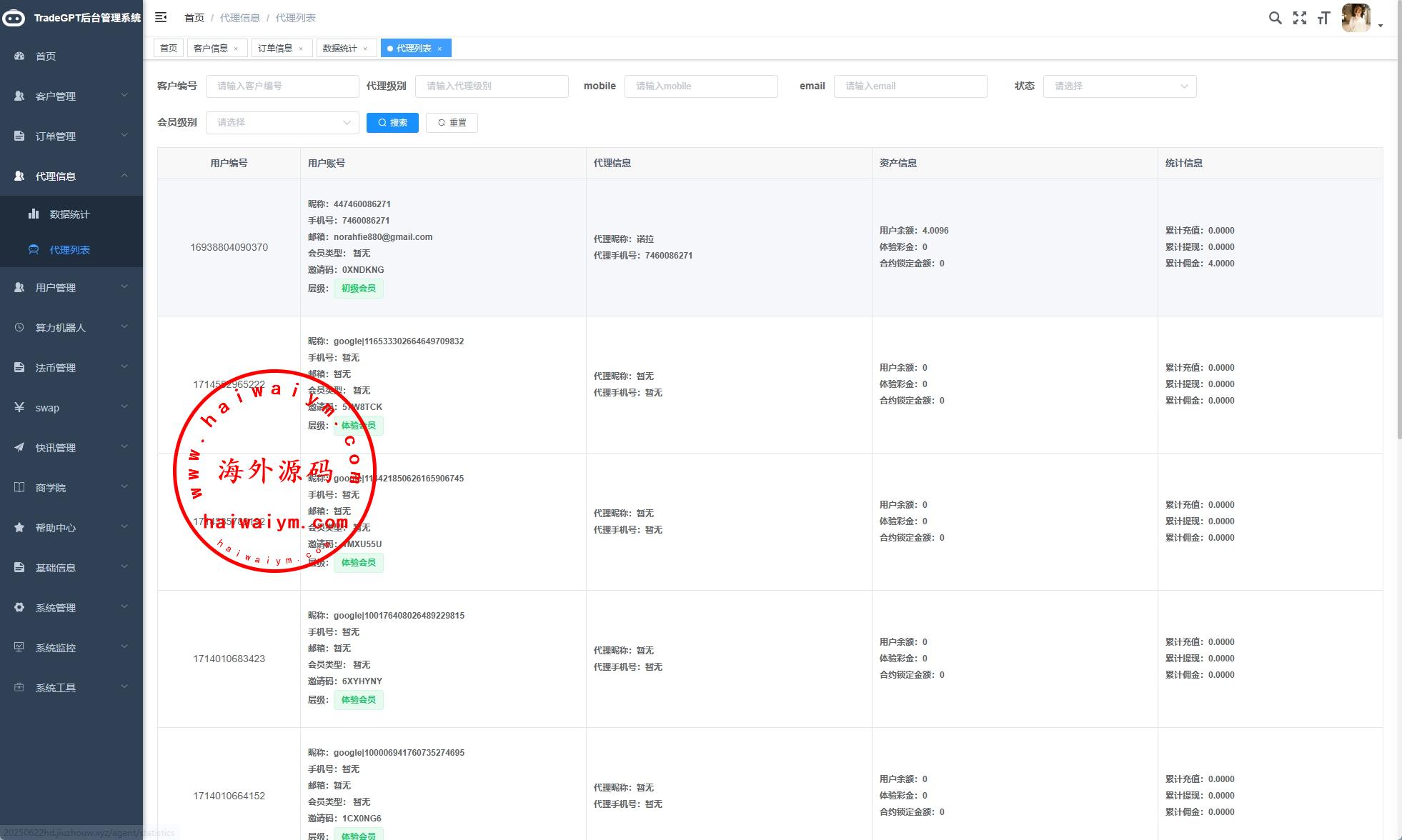Close the 客户信息 tab
This screenshot has height=840, width=1402.
236,49
